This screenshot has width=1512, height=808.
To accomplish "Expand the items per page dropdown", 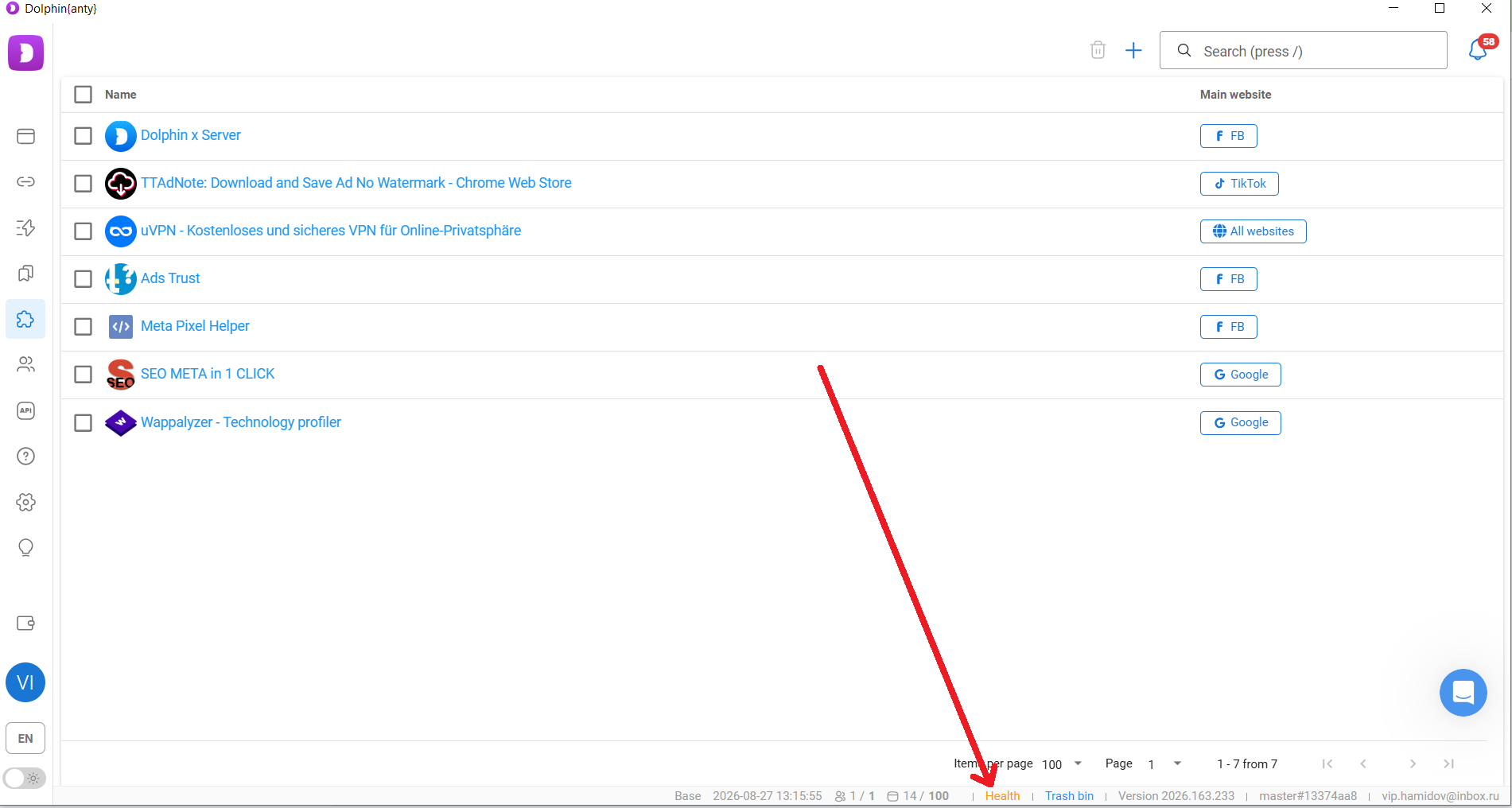I will point(1063,763).
